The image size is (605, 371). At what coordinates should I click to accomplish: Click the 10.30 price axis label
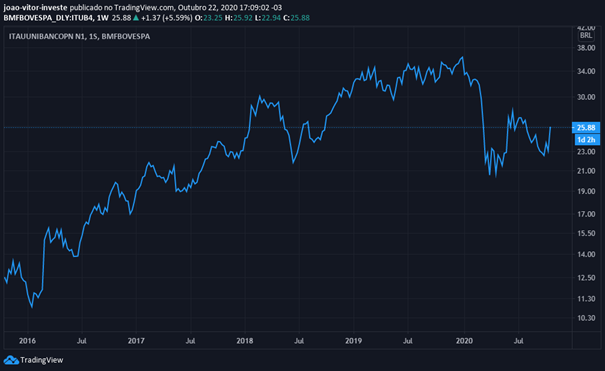tap(586, 318)
